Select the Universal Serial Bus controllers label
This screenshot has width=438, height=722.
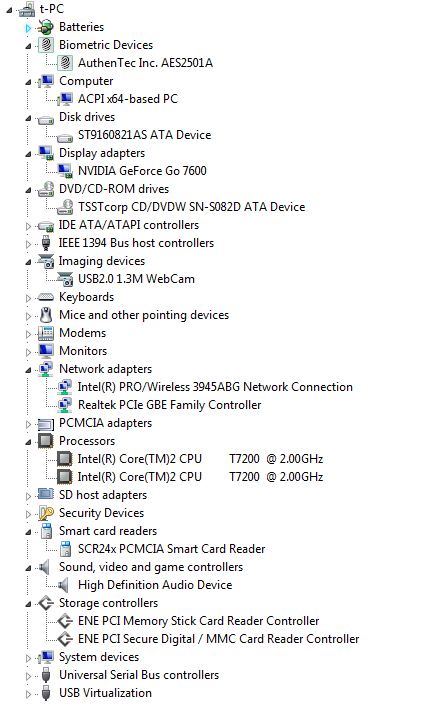(x=139, y=675)
